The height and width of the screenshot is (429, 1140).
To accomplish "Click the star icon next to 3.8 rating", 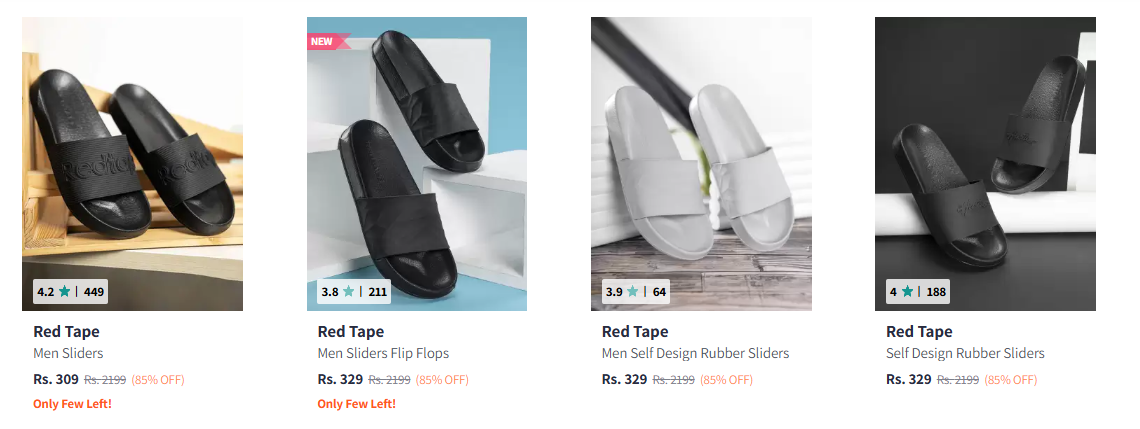I will tap(349, 292).
